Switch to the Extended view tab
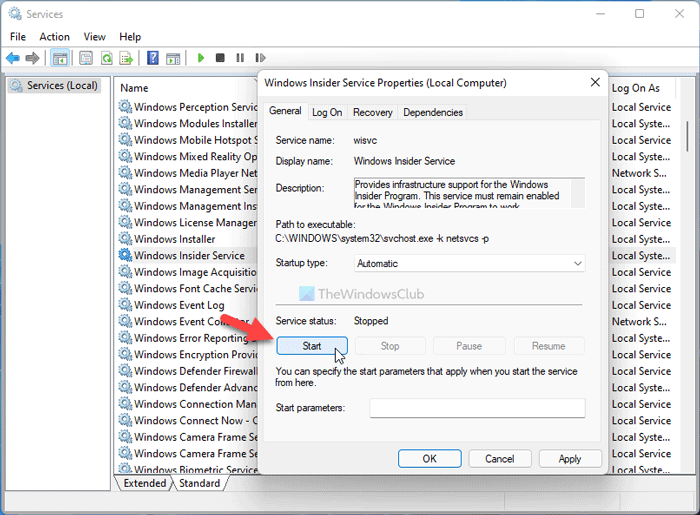The height and width of the screenshot is (515, 700). coord(145,483)
